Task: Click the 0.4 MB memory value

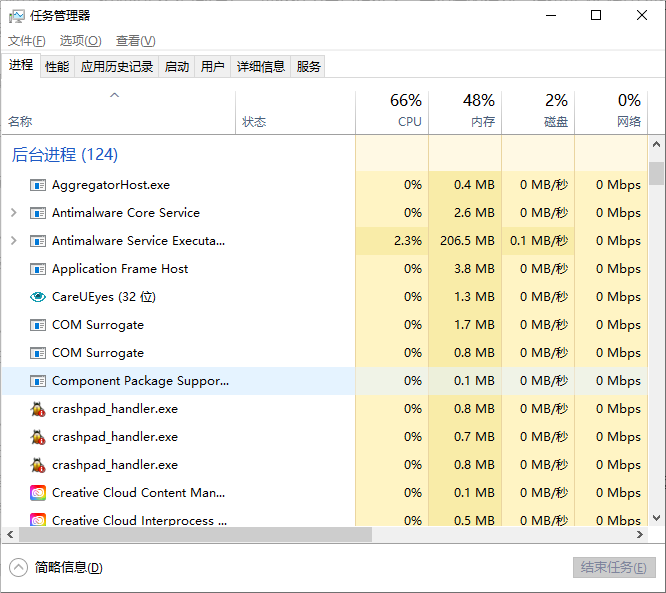Action: pos(474,185)
